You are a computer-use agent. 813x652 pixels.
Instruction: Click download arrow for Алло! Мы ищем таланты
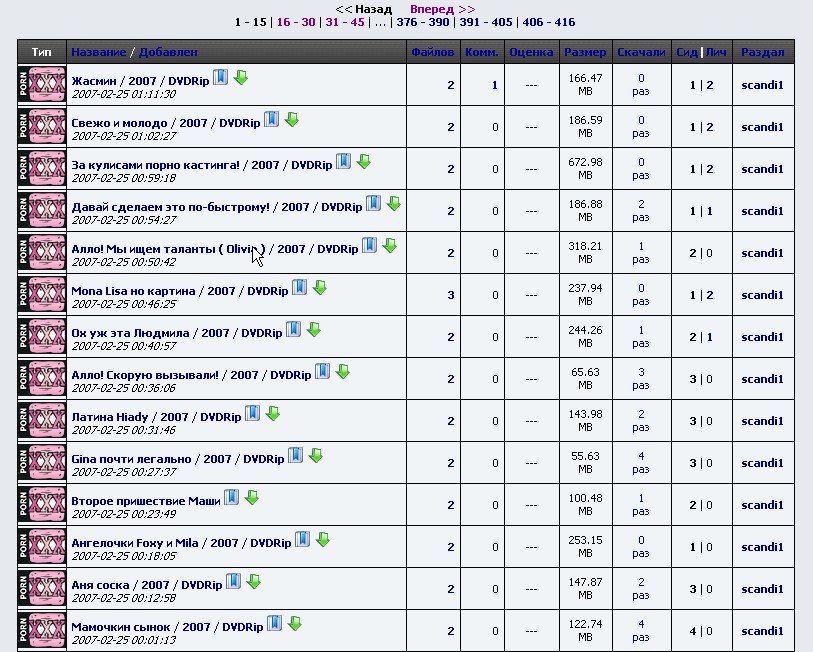390,245
